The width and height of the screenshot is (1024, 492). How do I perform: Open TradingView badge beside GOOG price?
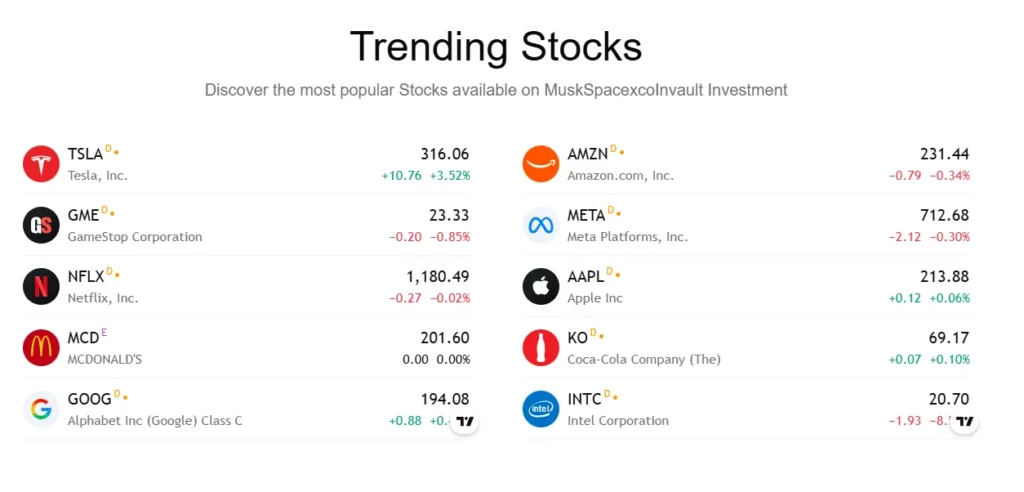(x=464, y=421)
